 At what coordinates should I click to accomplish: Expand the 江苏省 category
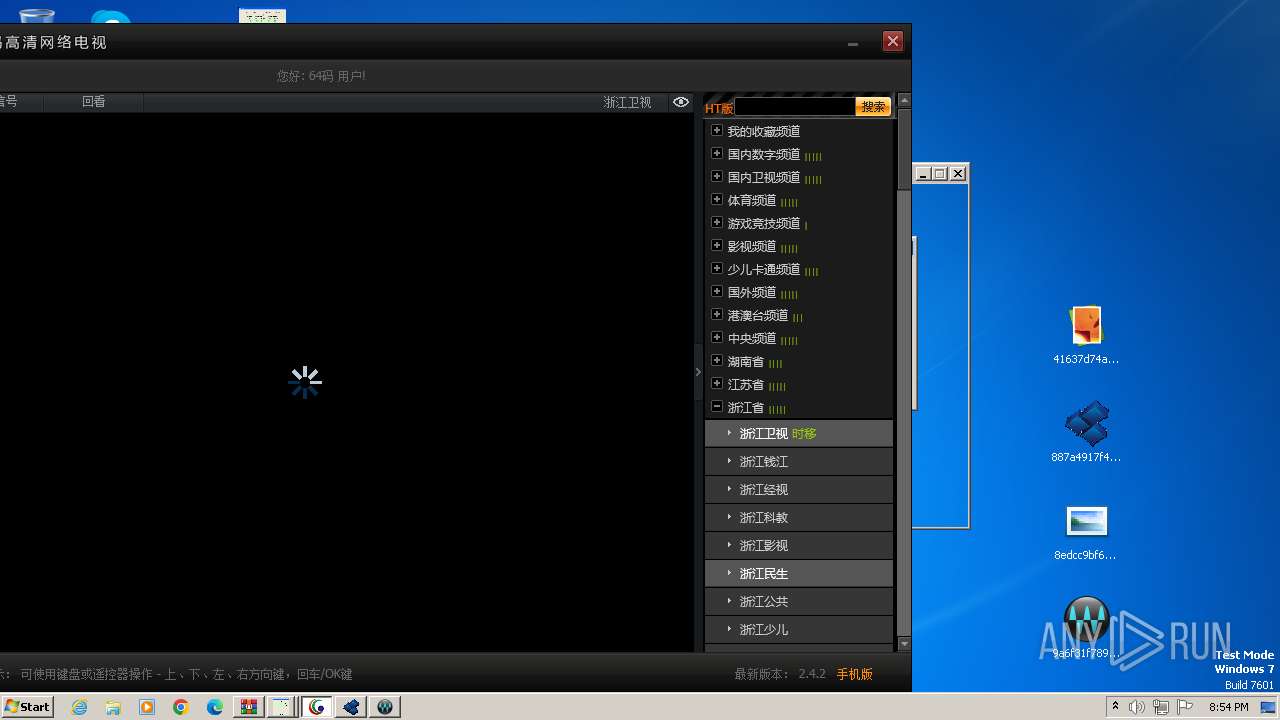717,383
